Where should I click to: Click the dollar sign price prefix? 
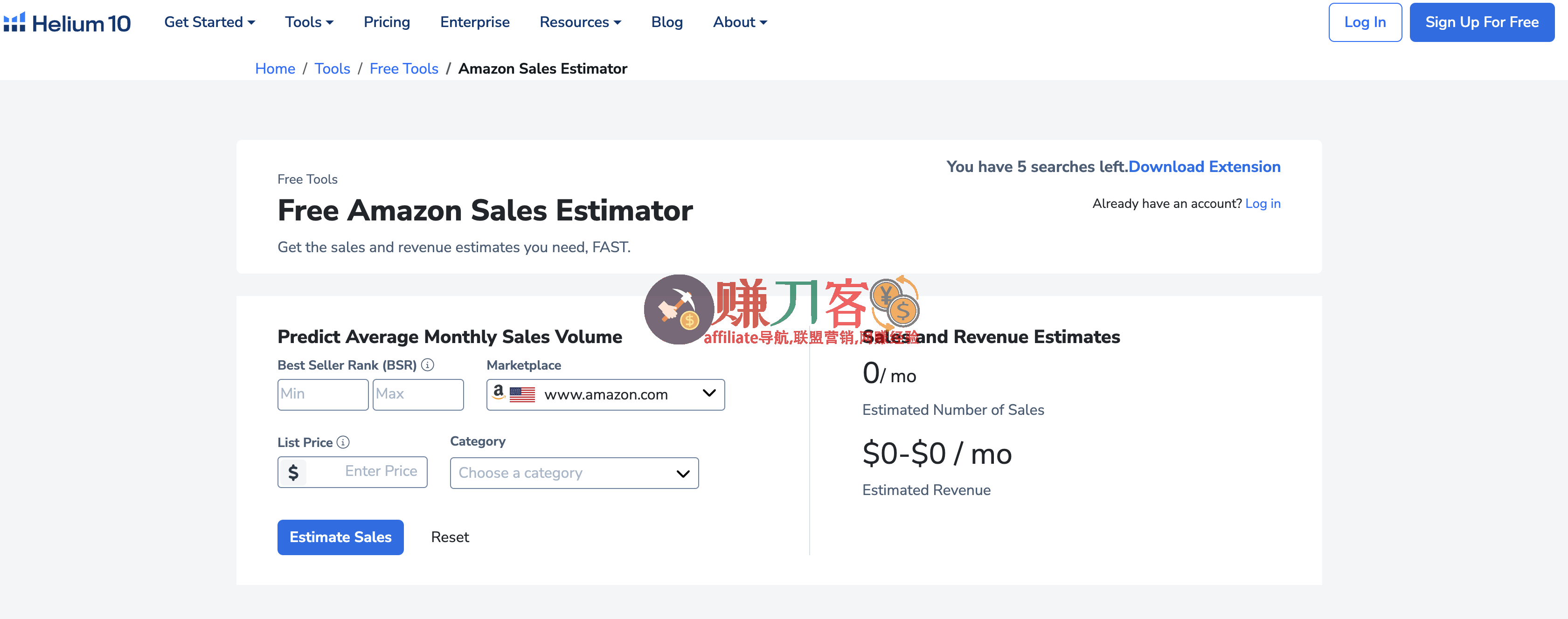click(293, 472)
